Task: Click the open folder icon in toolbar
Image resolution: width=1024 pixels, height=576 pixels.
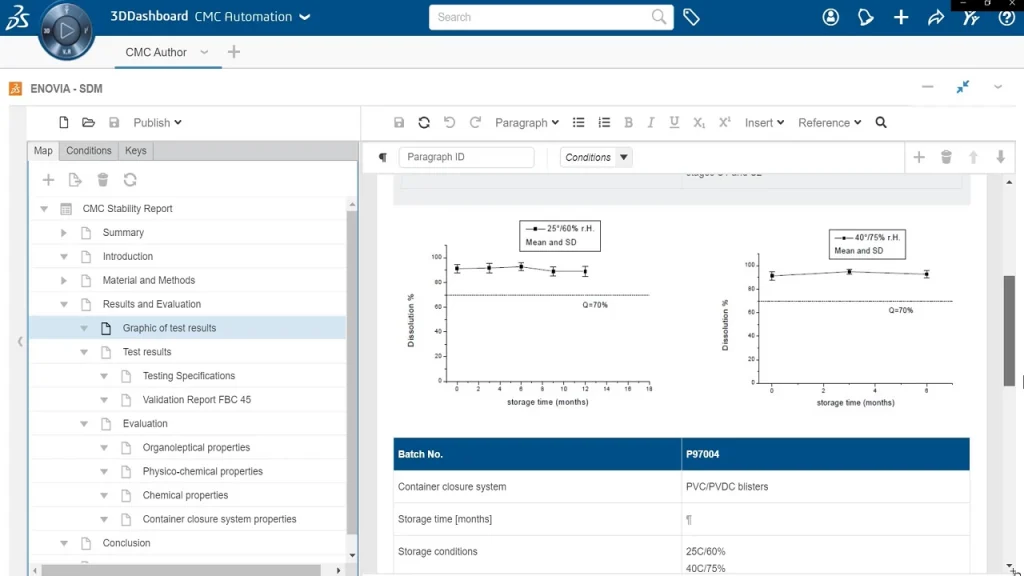Action: pos(89,123)
